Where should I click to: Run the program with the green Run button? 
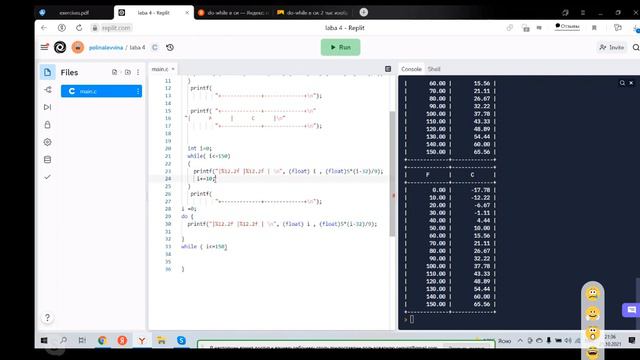click(340, 47)
